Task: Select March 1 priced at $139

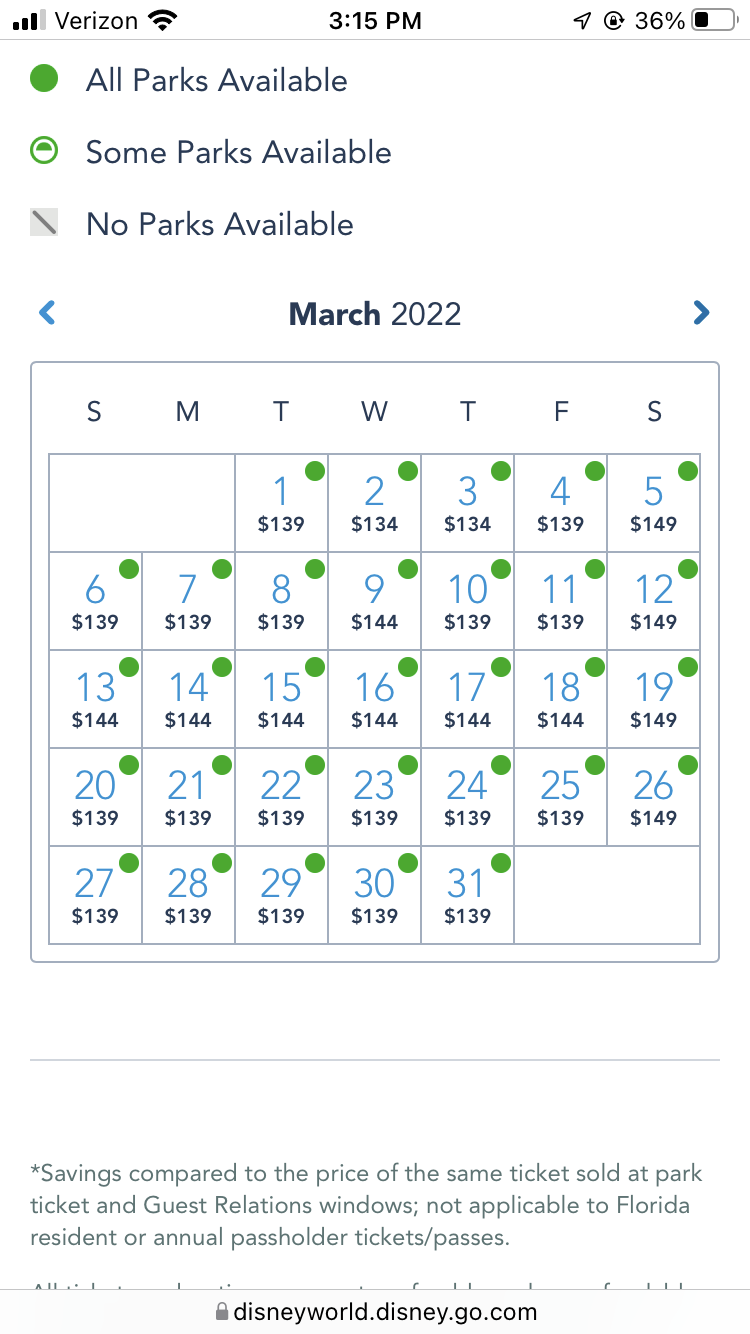Action: [x=281, y=503]
